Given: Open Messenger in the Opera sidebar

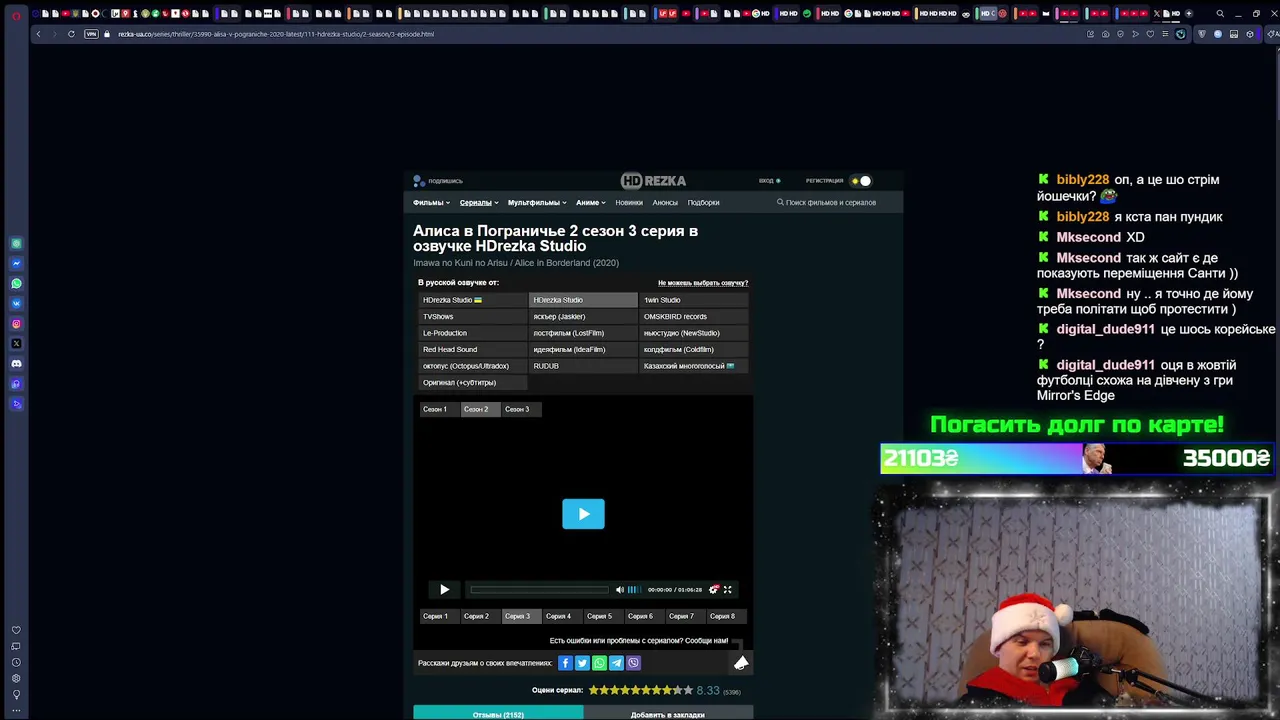Looking at the screenshot, I should (x=16, y=264).
